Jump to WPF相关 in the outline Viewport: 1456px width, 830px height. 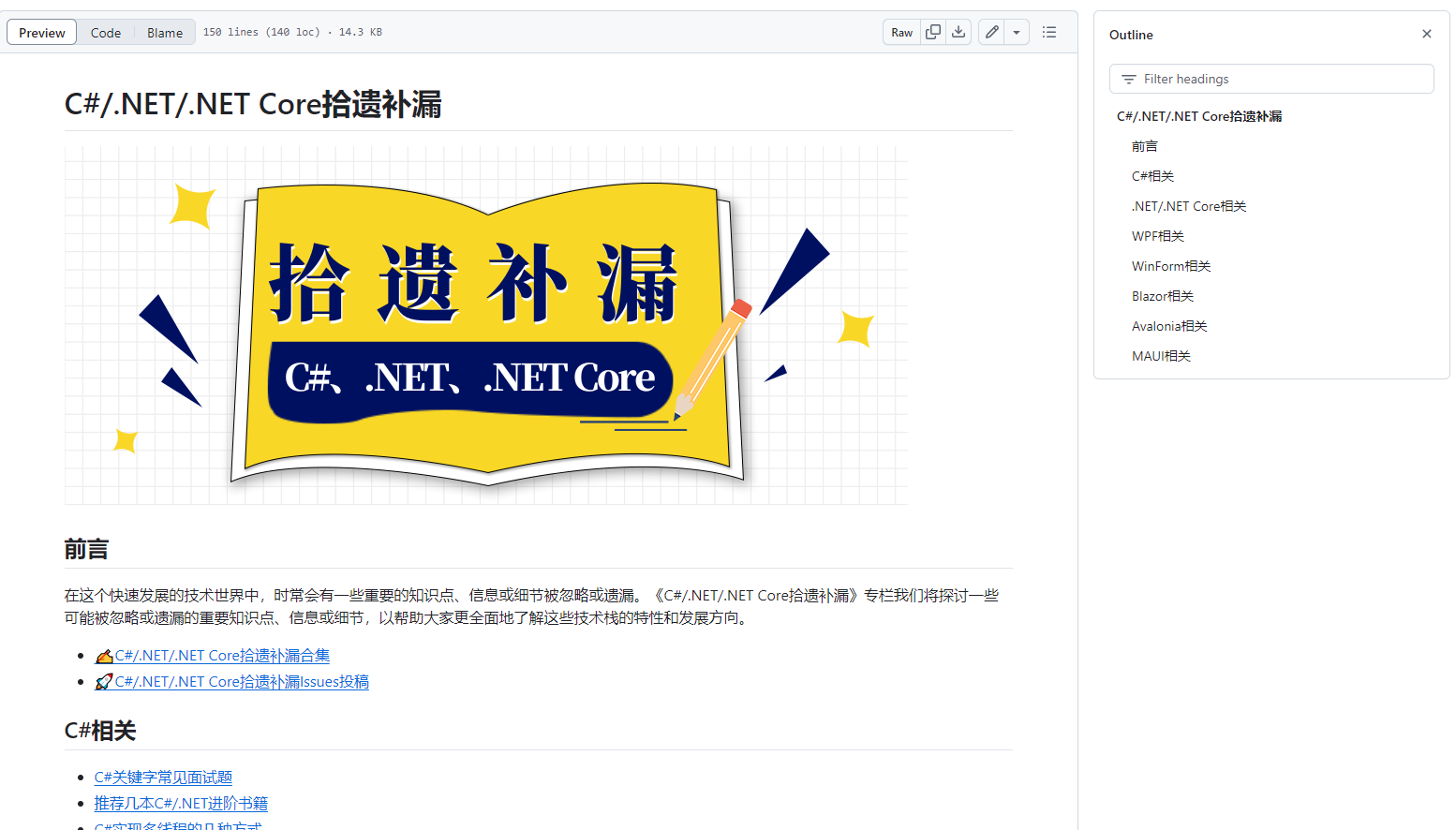pos(1158,236)
